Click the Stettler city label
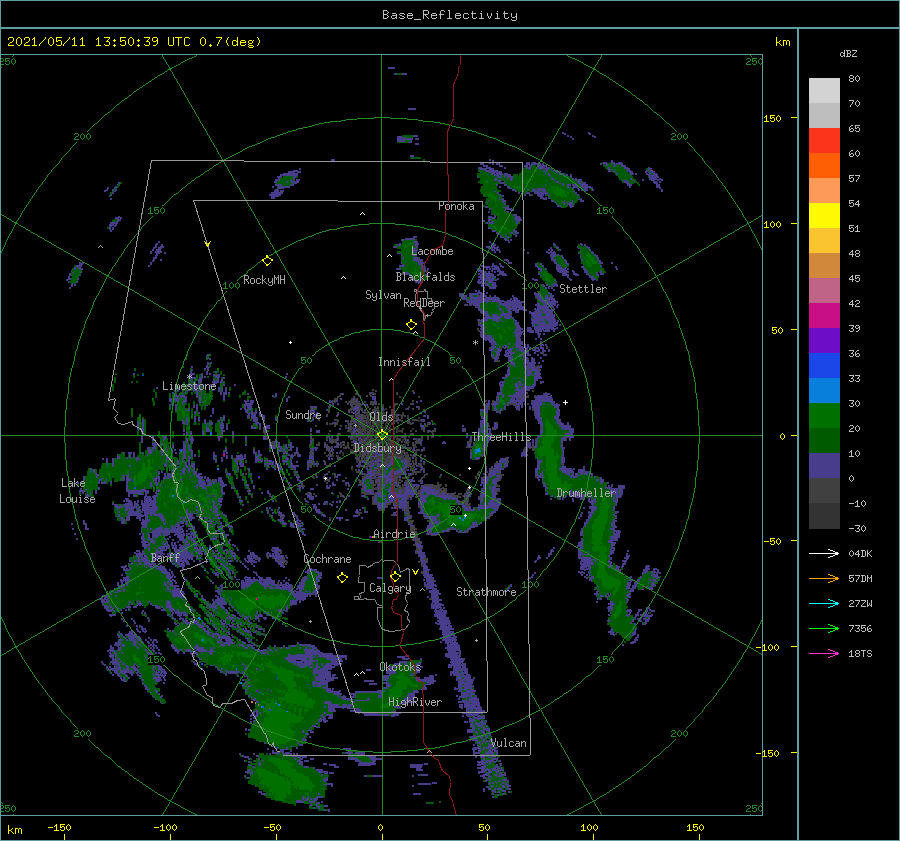 click(583, 289)
